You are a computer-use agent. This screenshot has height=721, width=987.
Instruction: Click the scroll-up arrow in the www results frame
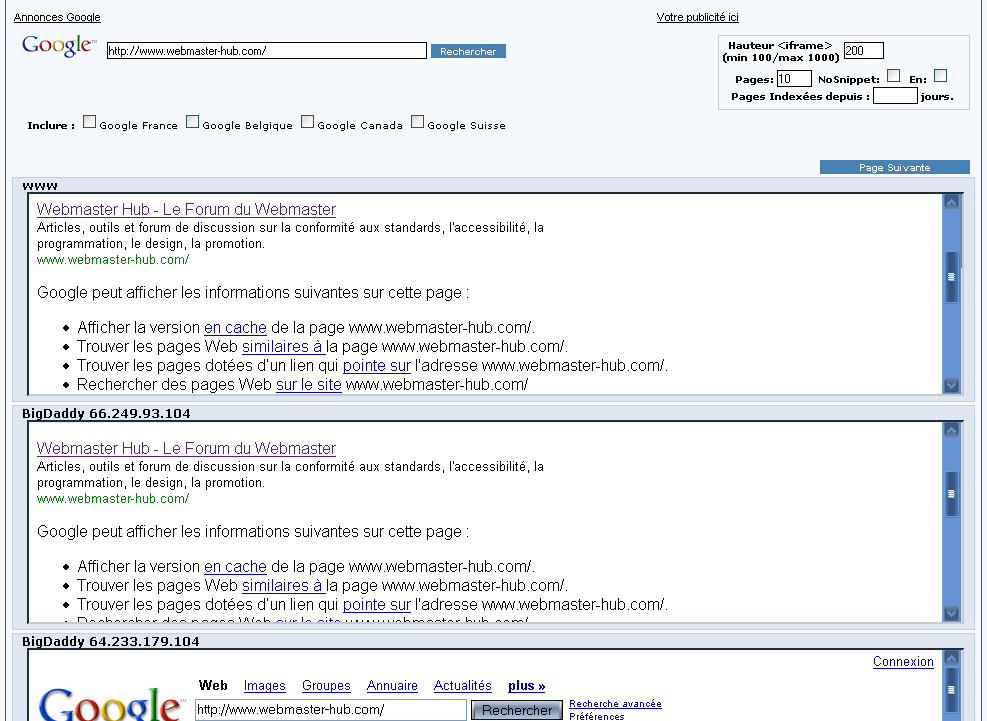tap(951, 202)
